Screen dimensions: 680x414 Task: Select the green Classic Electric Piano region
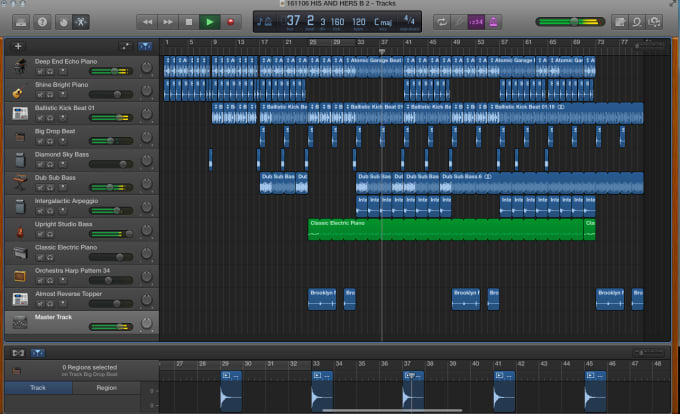click(x=445, y=229)
